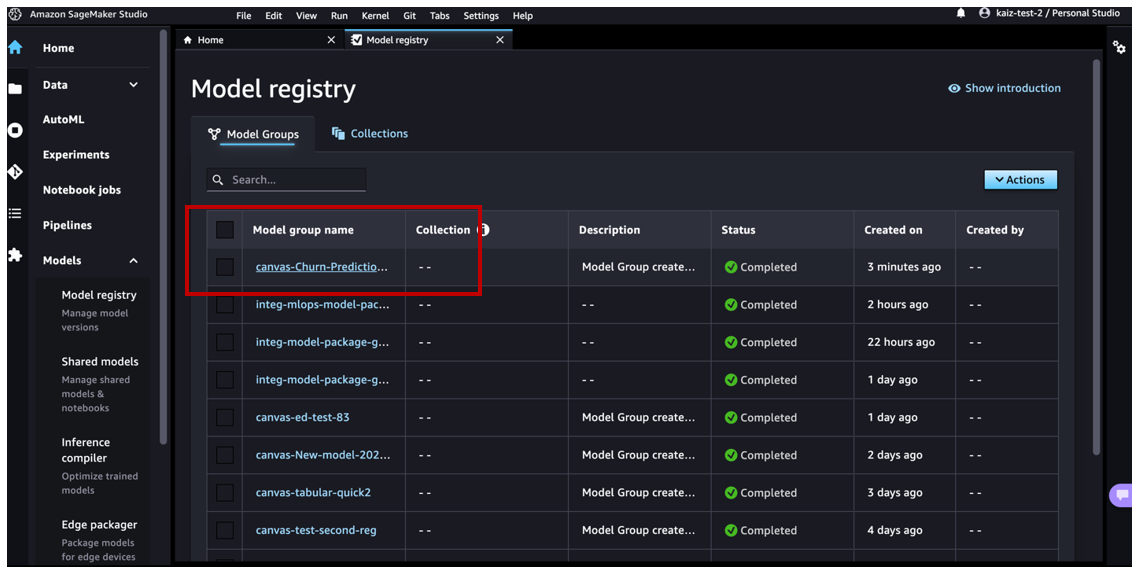The image size is (1138, 572).
Task: Click the model group Search field
Action: [286, 180]
